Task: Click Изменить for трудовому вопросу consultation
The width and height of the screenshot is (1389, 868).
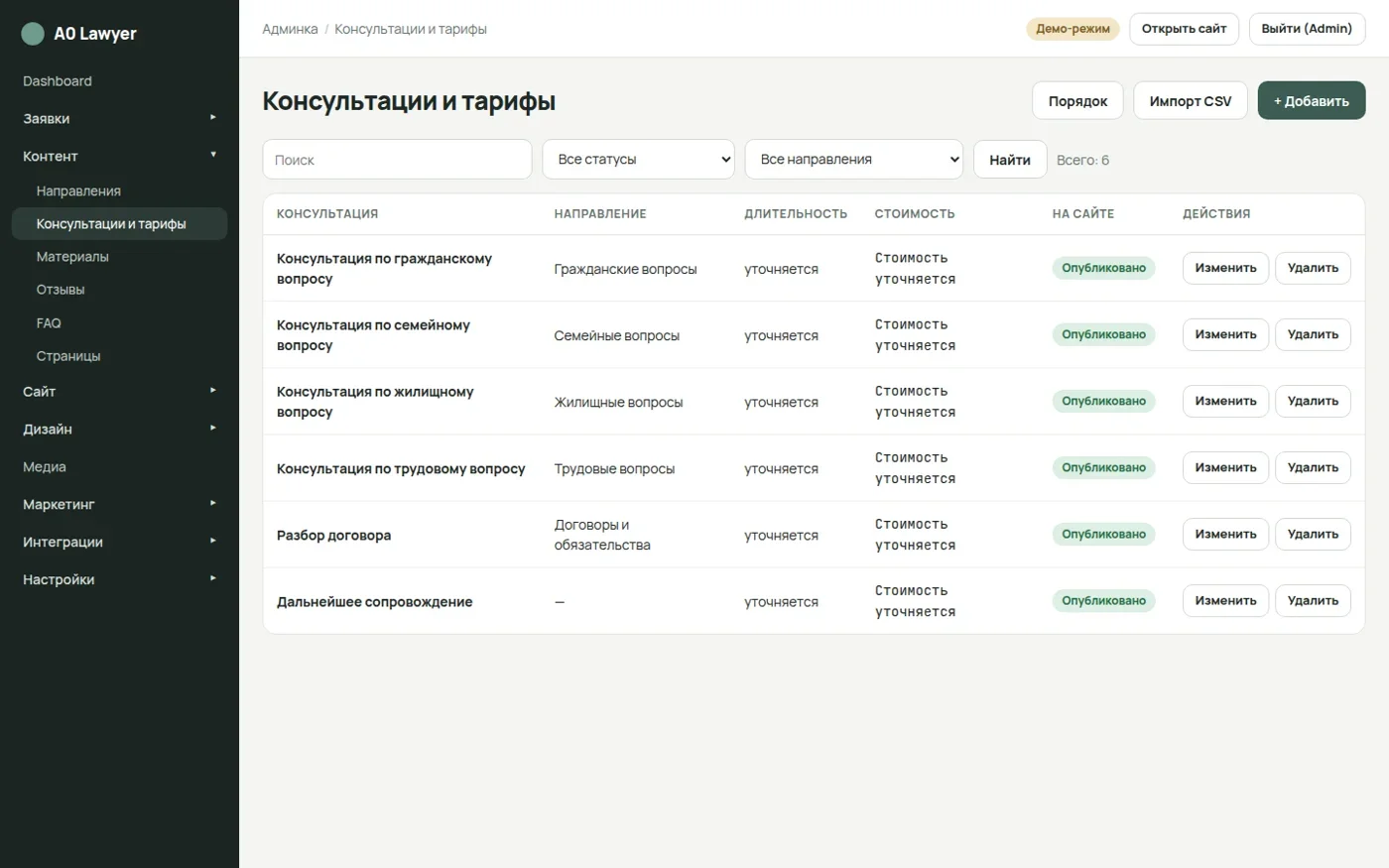Action: pos(1225,467)
